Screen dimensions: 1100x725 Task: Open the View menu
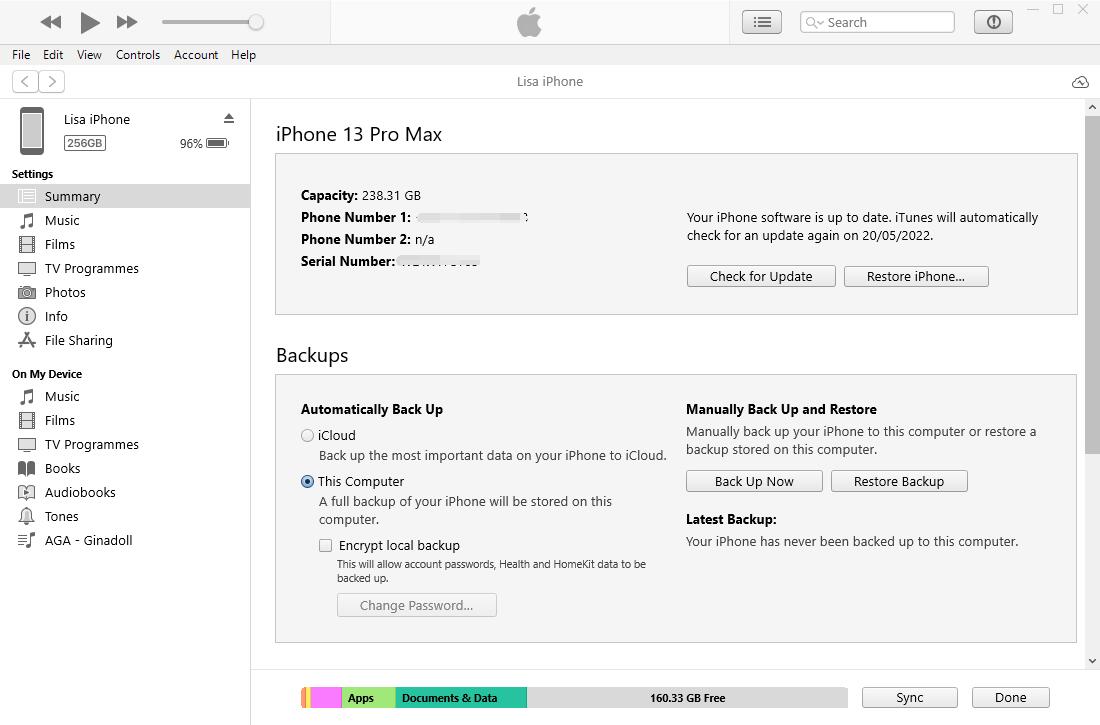[89, 55]
